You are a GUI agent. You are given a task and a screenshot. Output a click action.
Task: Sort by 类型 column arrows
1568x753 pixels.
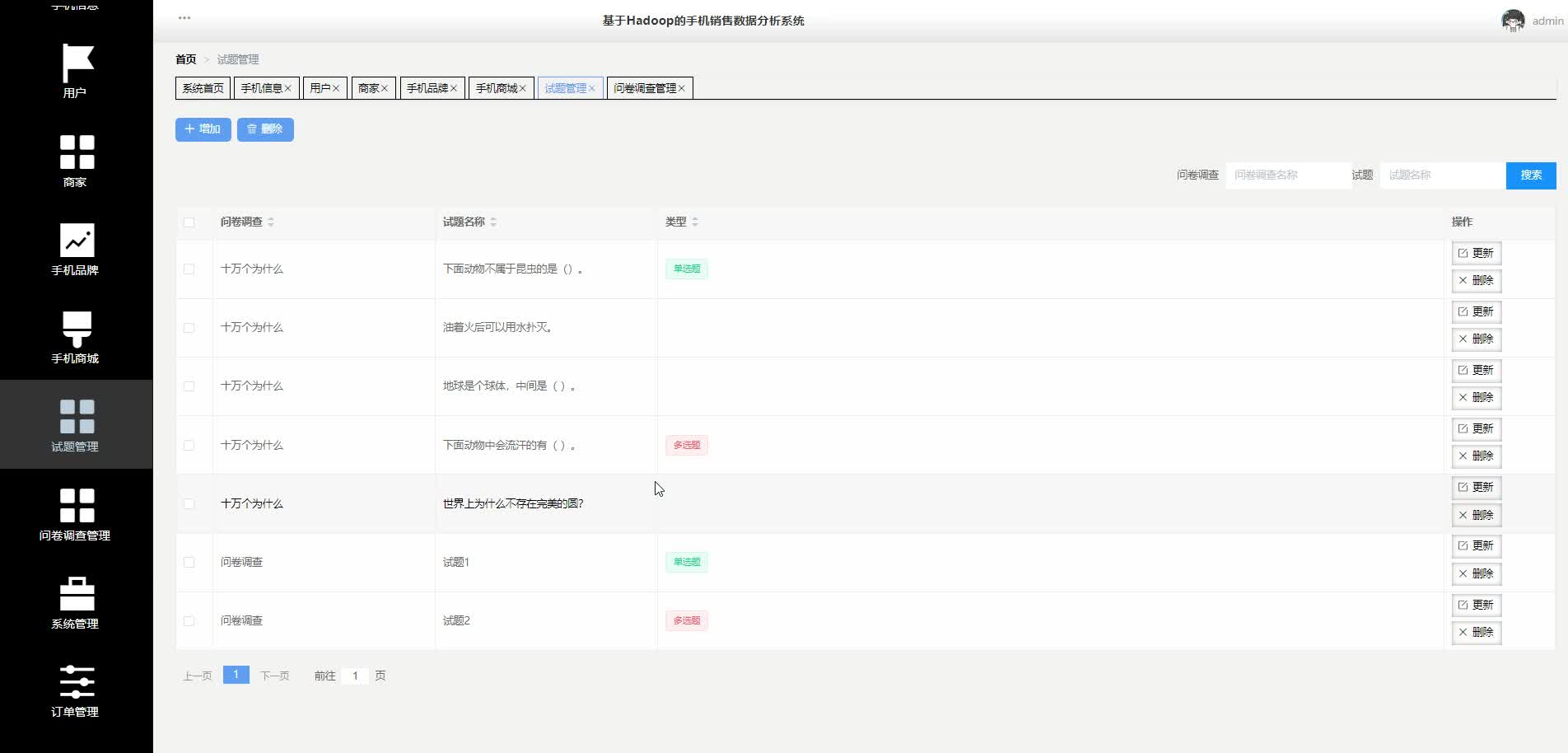click(x=695, y=222)
